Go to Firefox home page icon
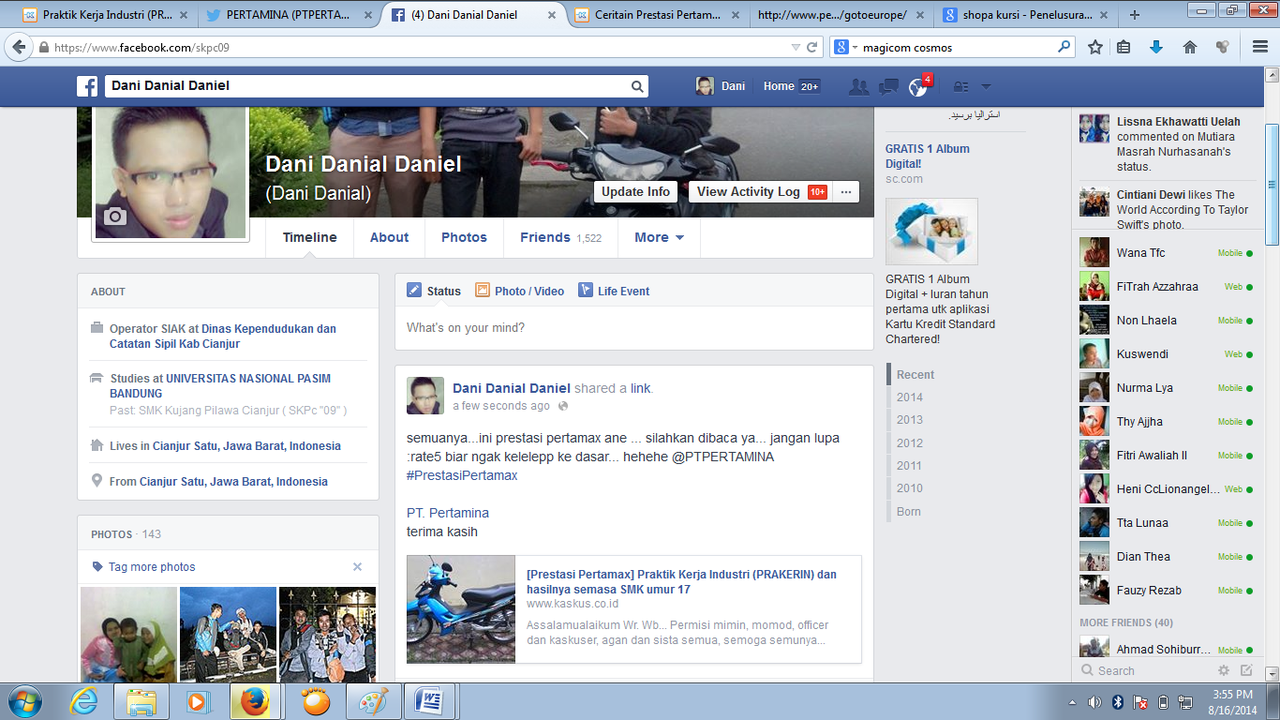Image resolution: width=1280 pixels, height=720 pixels. tap(1190, 47)
